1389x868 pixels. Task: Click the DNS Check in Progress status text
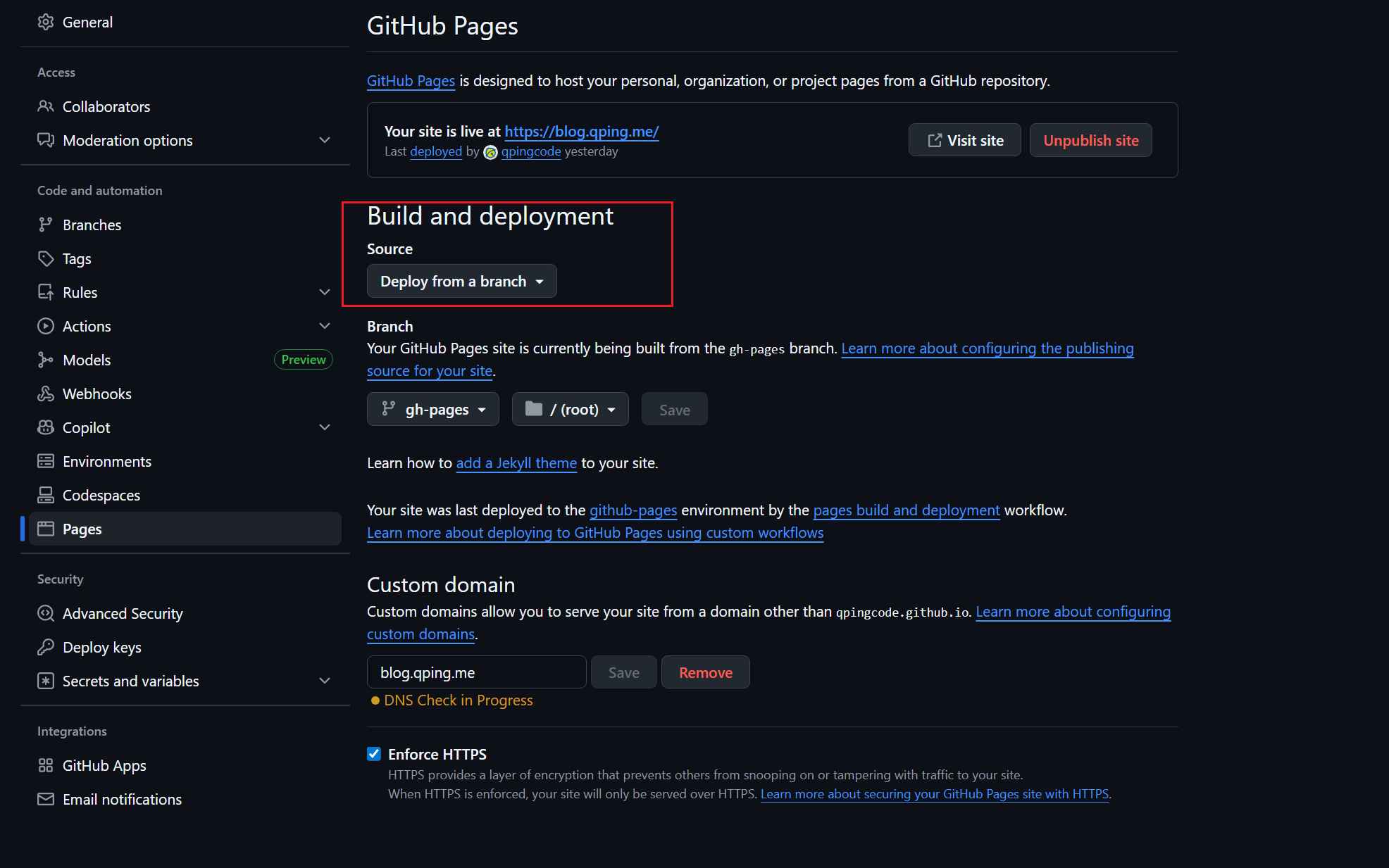point(459,700)
